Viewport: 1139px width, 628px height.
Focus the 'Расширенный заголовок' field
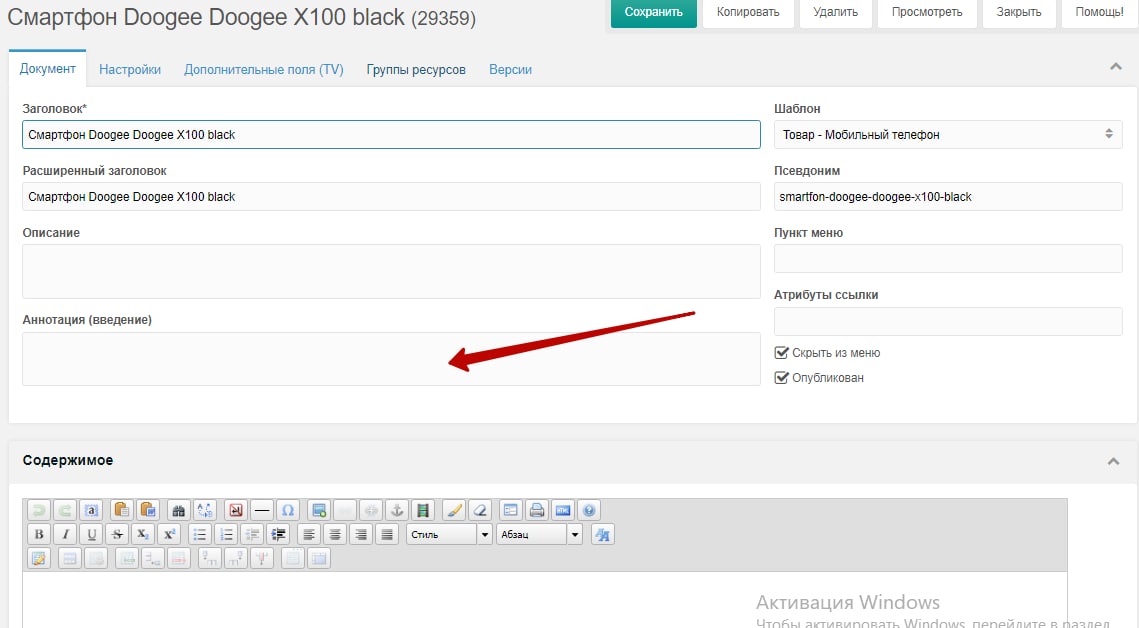pos(392,197)
